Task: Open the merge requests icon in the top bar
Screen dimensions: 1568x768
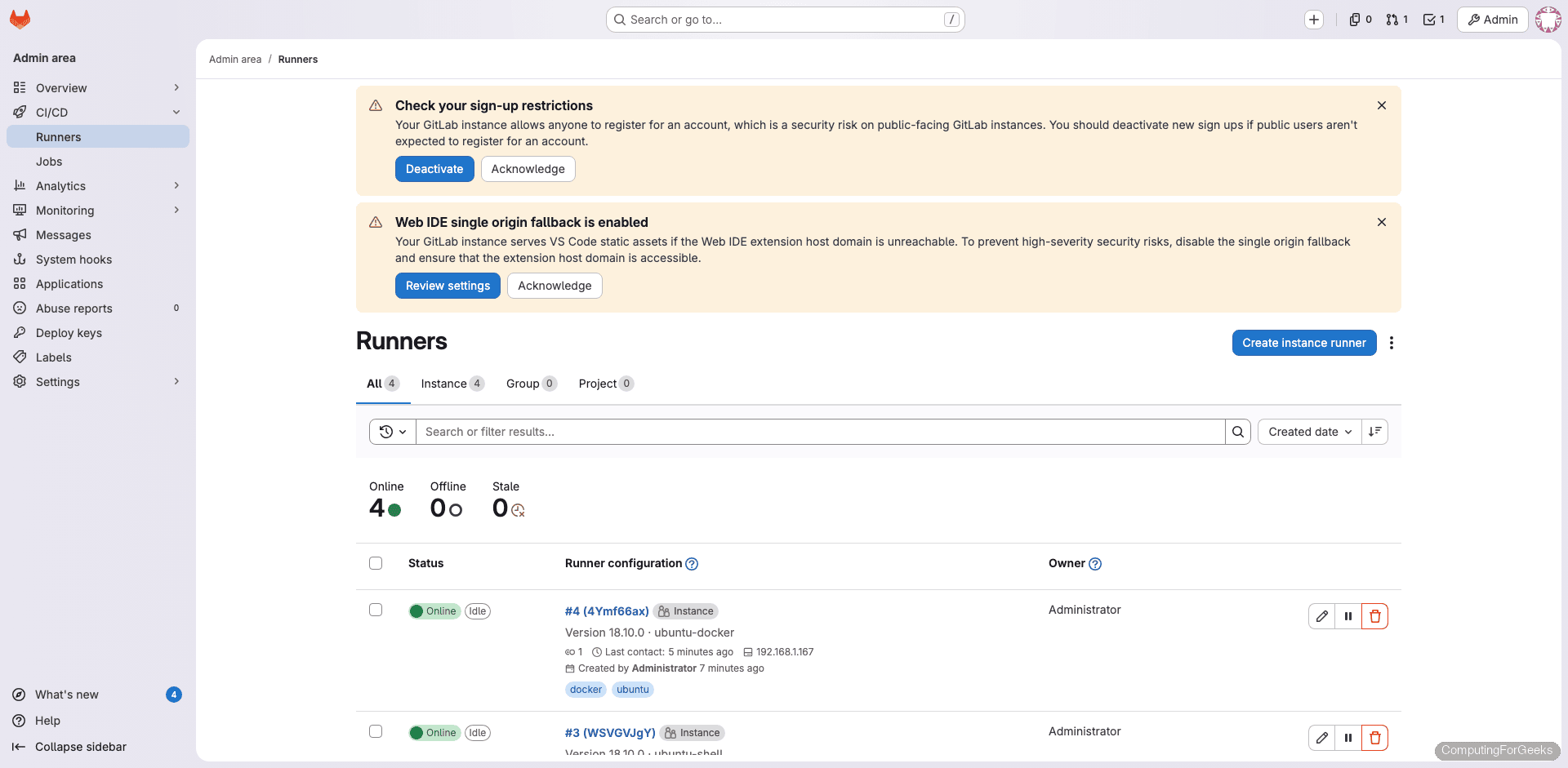Action: pyautogui.click(x=1392, y=19)
